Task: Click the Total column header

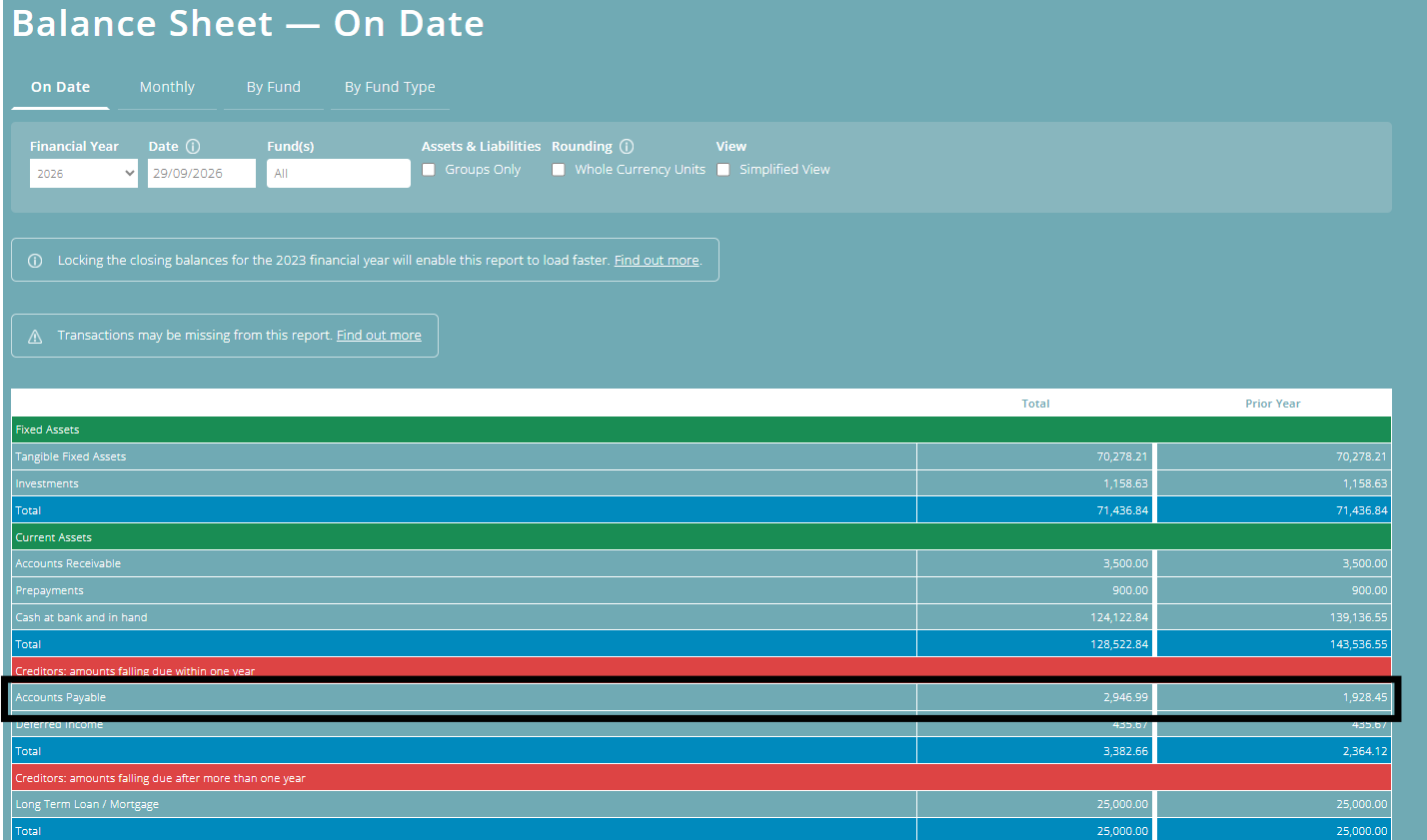Action: point(1035,404)
